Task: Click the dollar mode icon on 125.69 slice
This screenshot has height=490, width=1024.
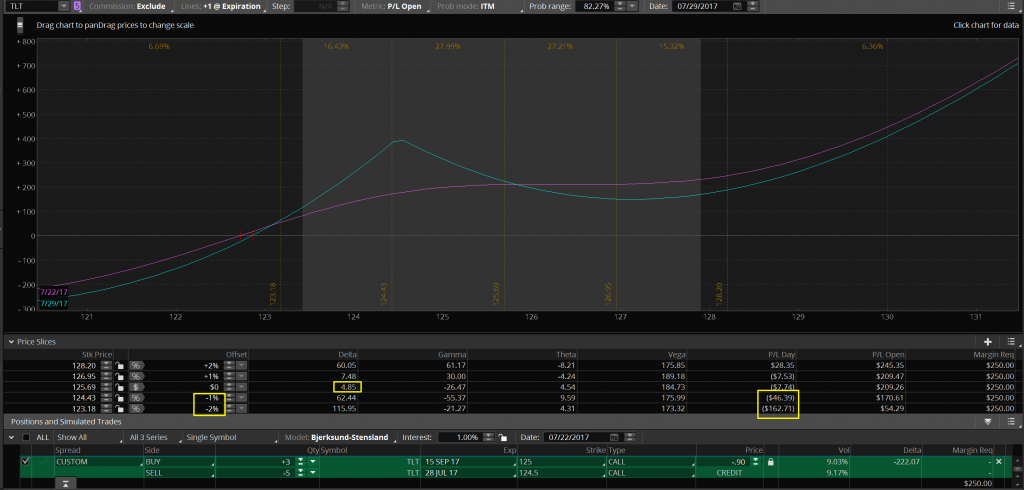Action: (135, 386)
